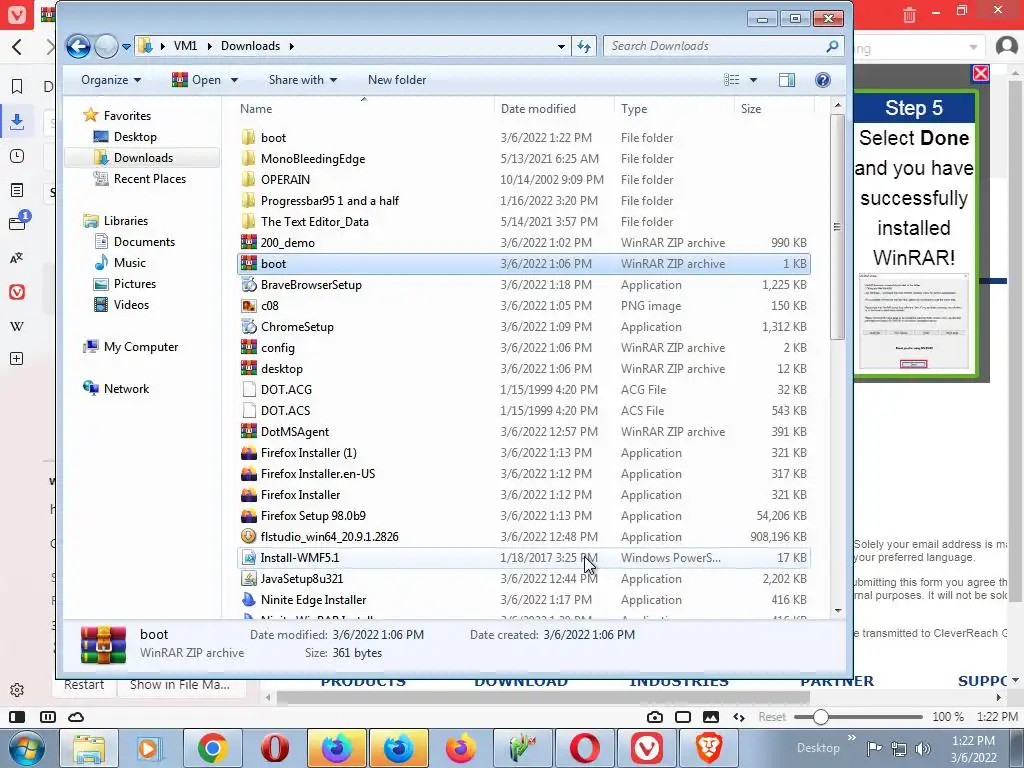The image size is (1024, 768).
Task: Click the Explorer forward arrow button
Action: point(106,46)
